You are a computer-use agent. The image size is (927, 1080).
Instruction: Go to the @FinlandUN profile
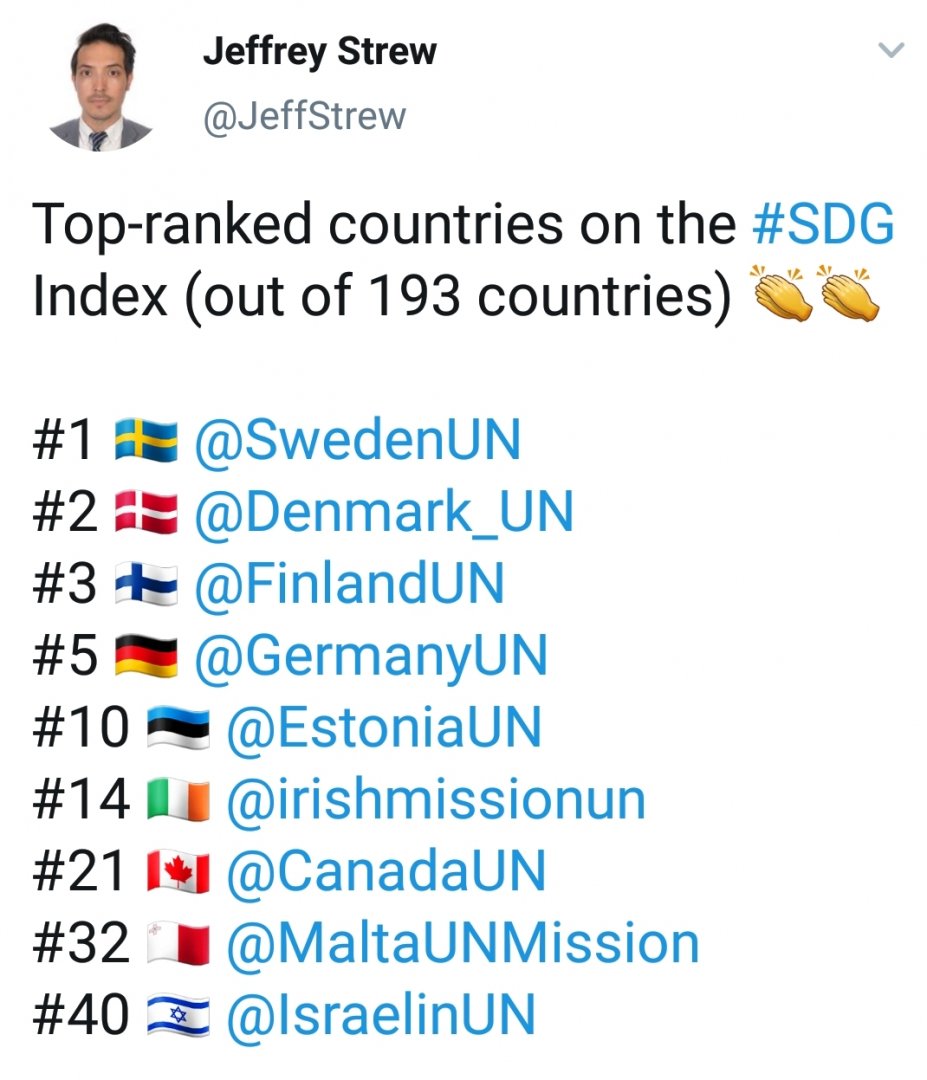tap(349, 585)
